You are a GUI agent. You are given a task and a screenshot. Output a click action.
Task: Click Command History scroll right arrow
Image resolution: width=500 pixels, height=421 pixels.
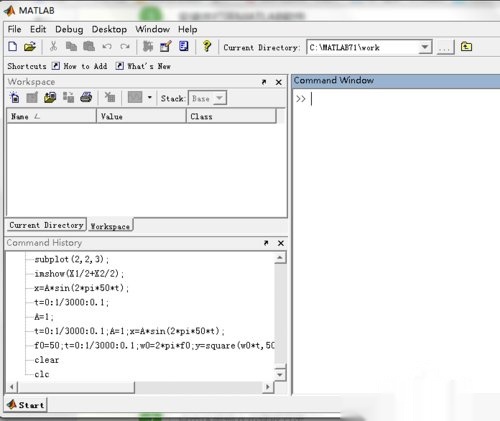click(x=267, y=387)
